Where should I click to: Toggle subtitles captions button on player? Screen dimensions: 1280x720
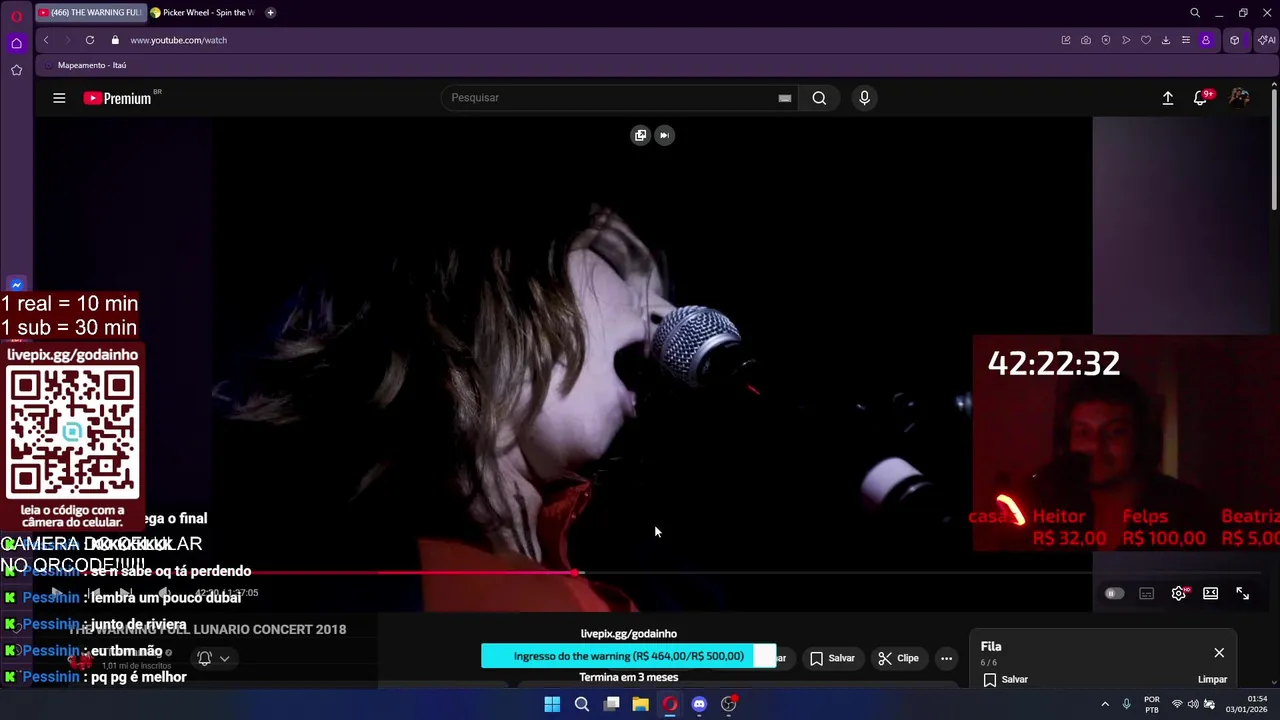[x=1147, y=593]
